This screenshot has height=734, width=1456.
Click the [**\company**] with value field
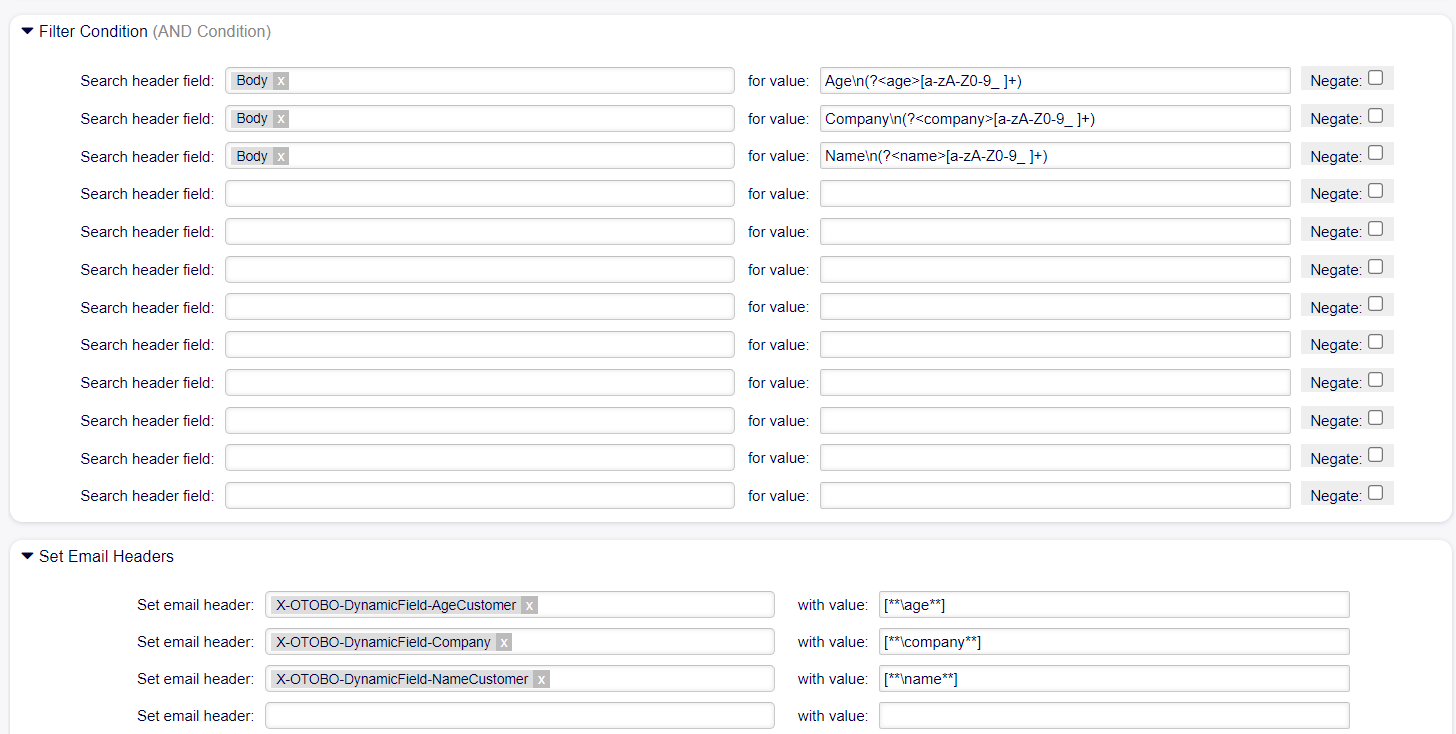point(1114,642)
